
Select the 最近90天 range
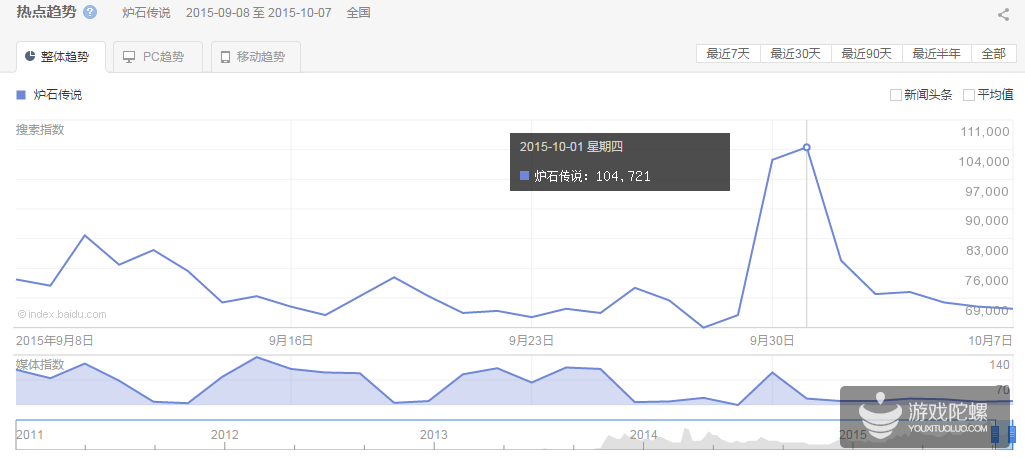click(x=866, y=54)
